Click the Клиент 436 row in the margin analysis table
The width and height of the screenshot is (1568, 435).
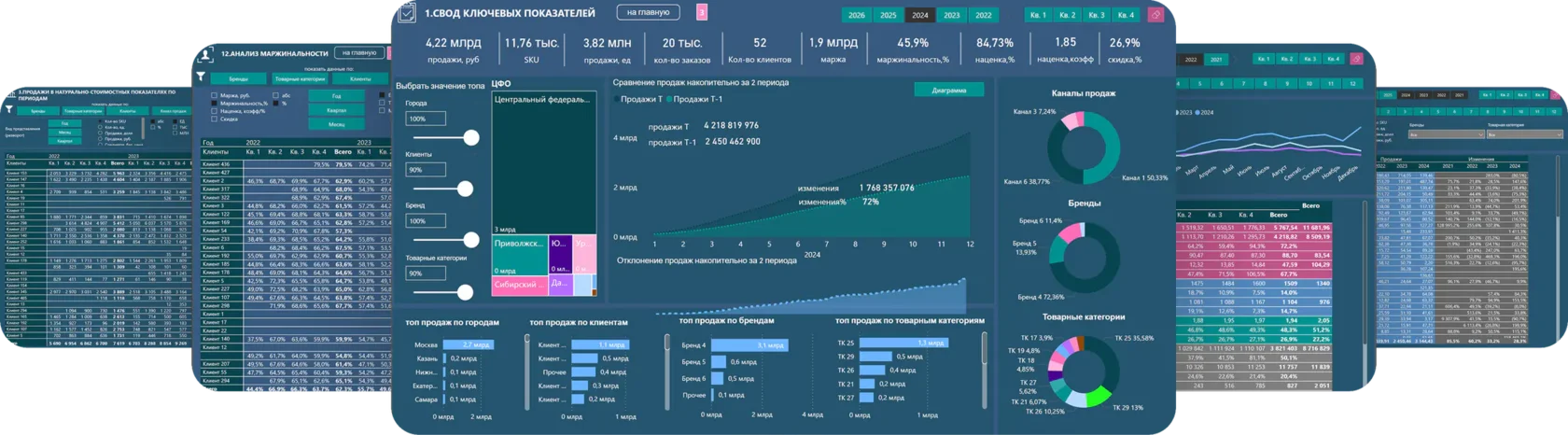coord(296,164)
